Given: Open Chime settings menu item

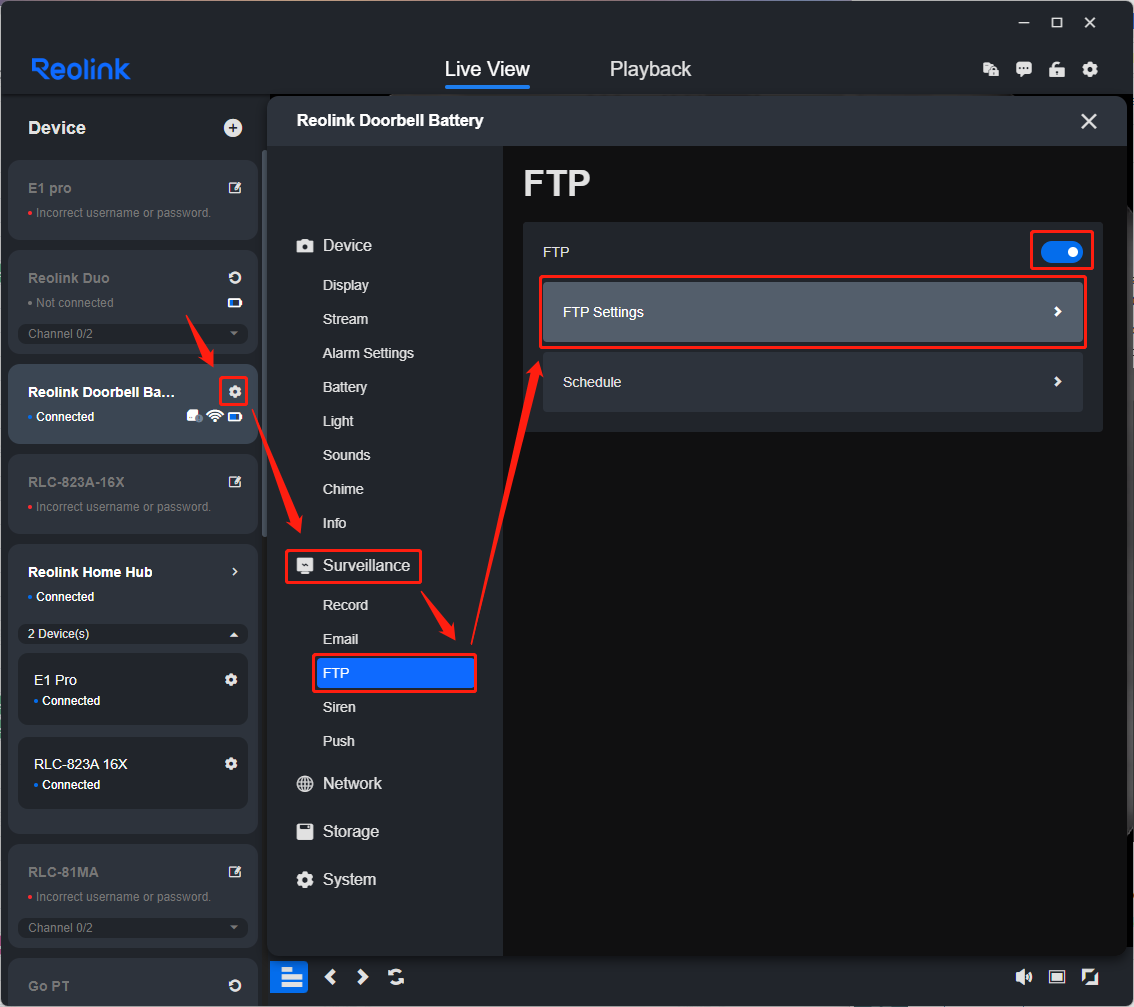Looking at the screenshot, I should (x=343, y=489).
